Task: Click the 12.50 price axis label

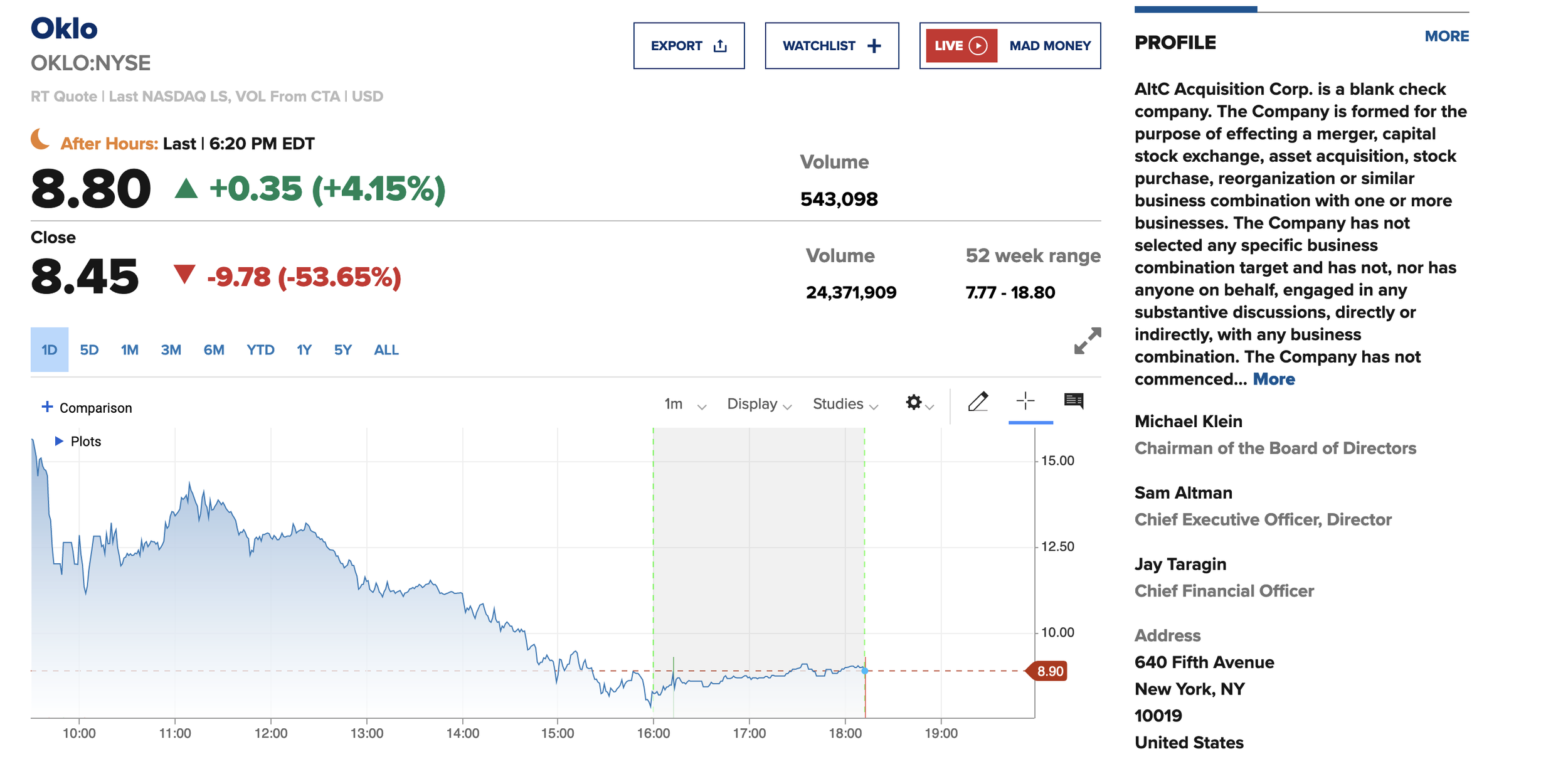Action: tap(1057, 546)
